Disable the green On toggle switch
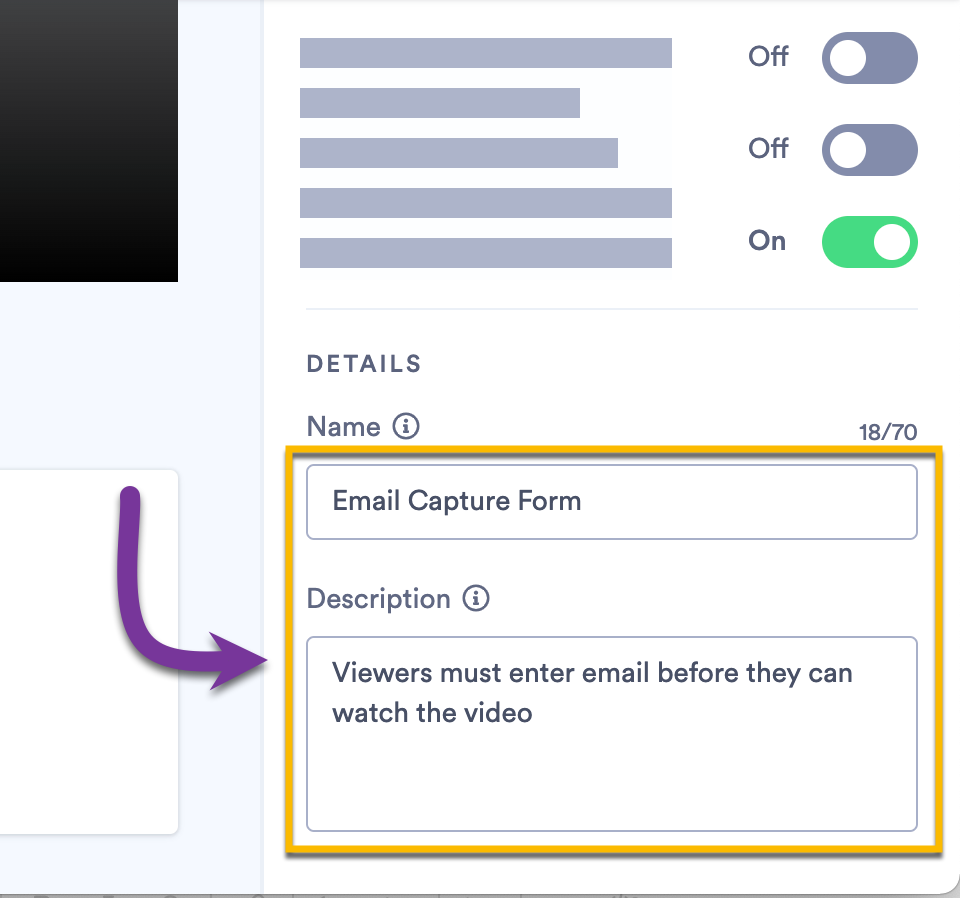Screen dimensions: 960x898 [869, 242]
